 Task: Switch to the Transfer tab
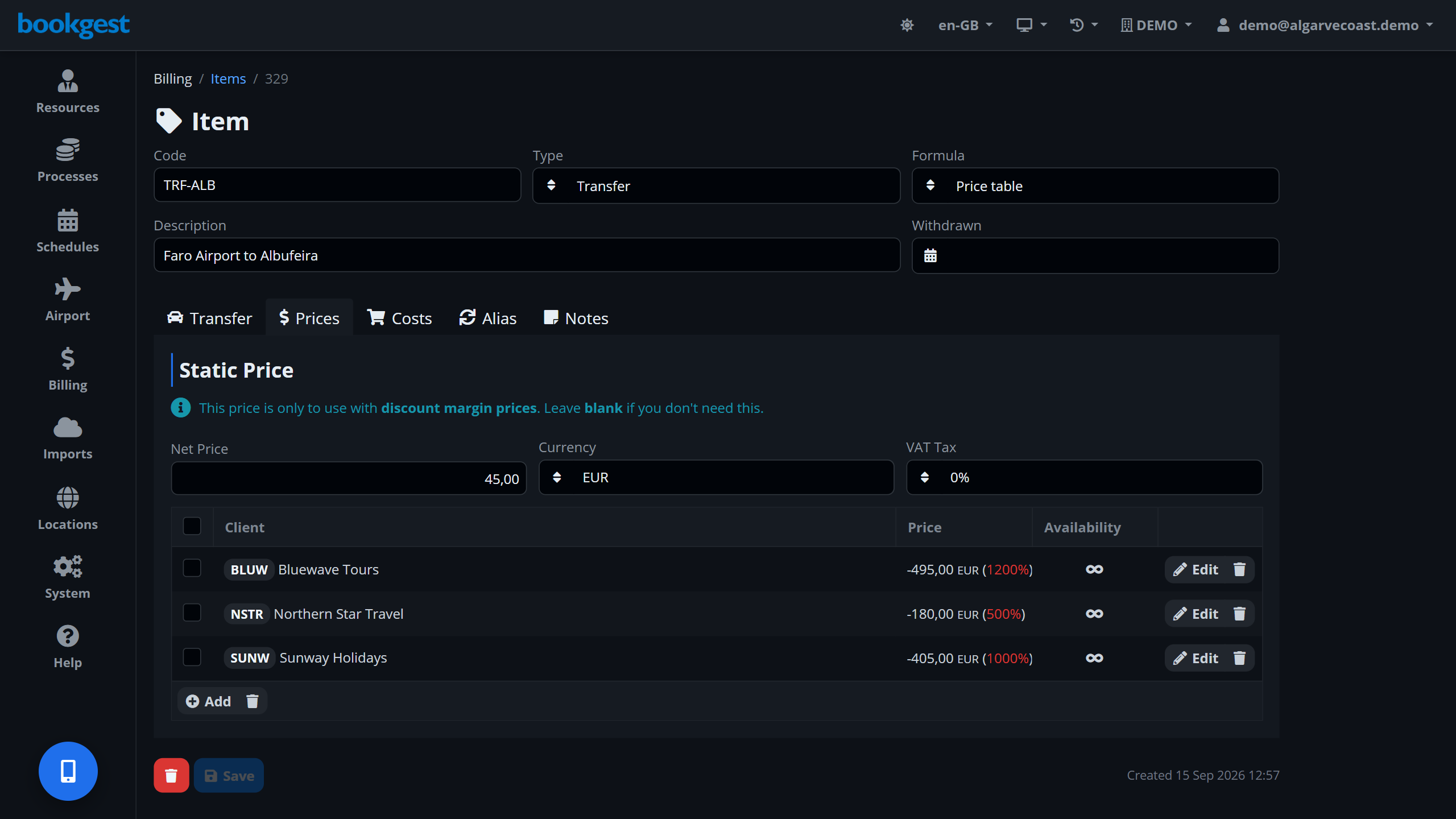pos(209,318)
